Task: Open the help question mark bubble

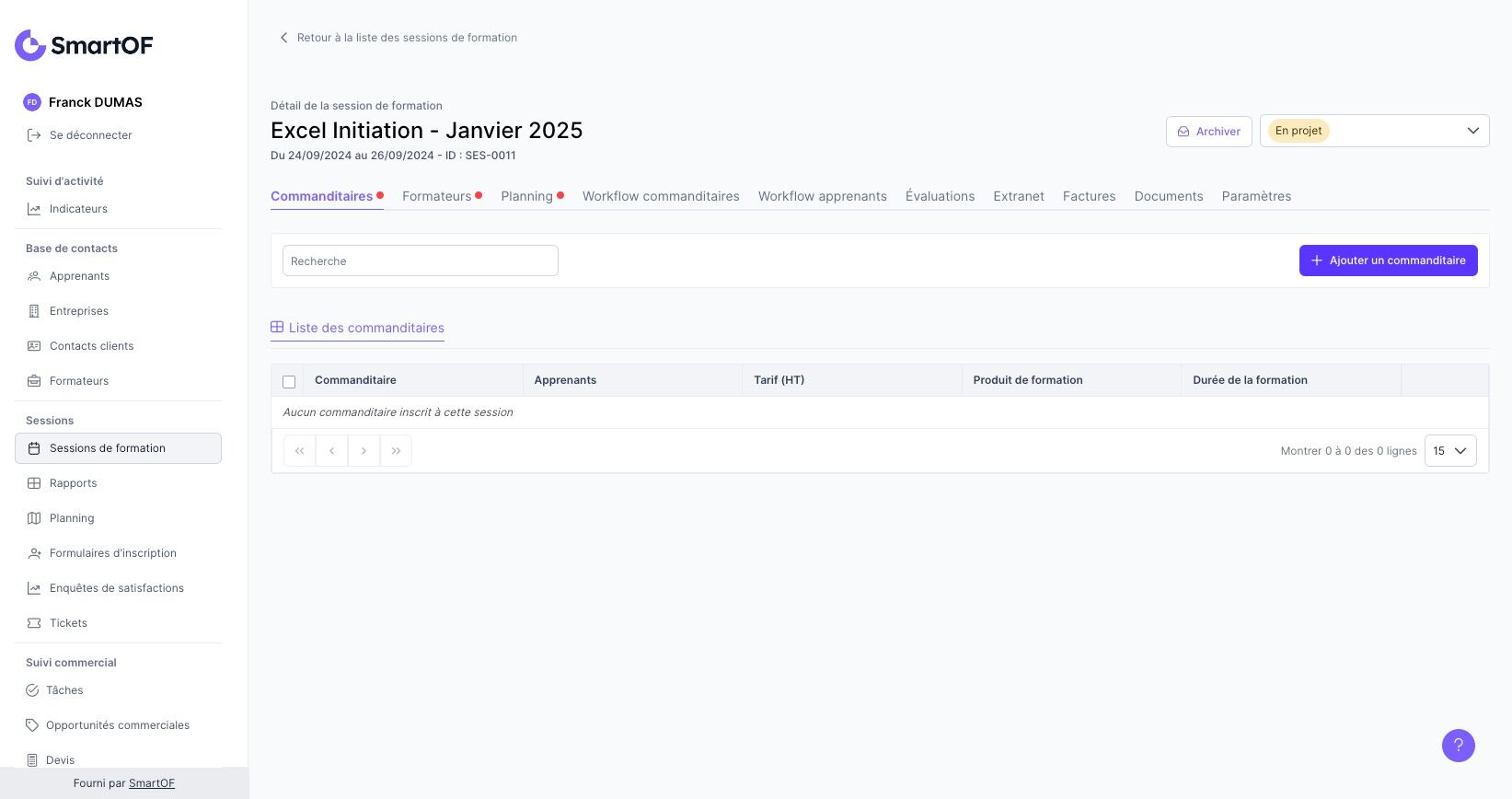Action: click(1458, 746)
